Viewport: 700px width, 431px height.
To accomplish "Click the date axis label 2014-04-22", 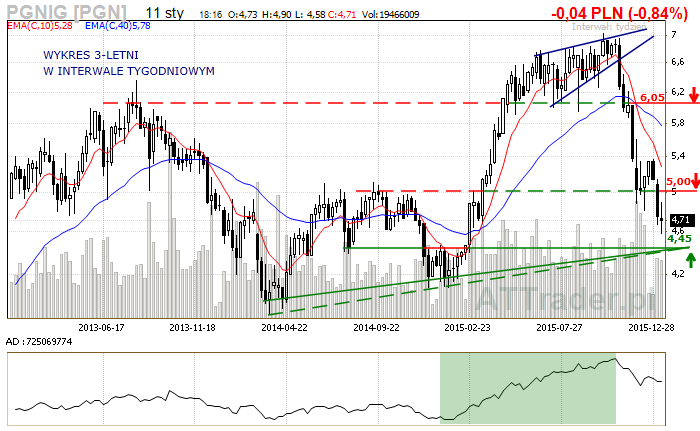I will pos(284,327).
